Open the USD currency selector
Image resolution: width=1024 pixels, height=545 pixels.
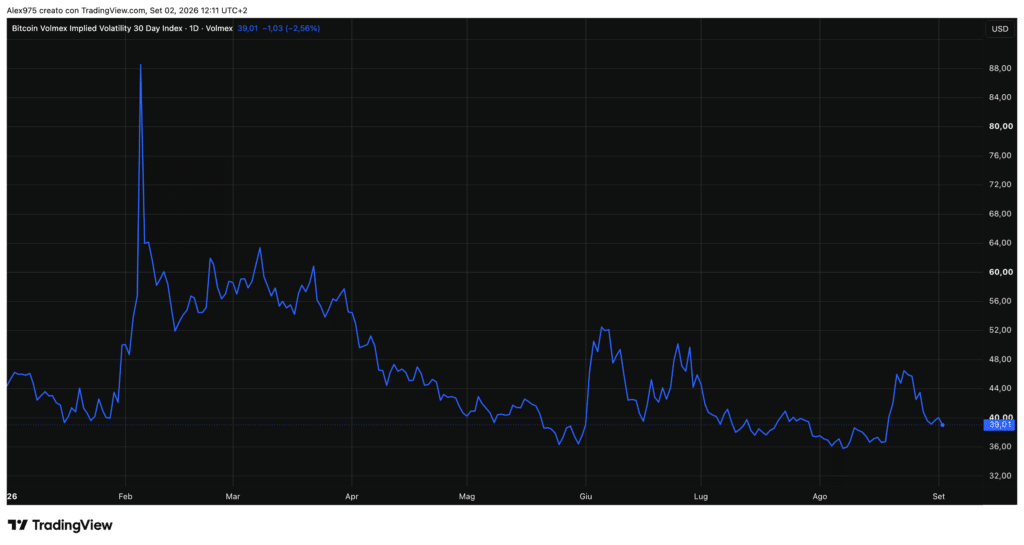(1000, 29)
